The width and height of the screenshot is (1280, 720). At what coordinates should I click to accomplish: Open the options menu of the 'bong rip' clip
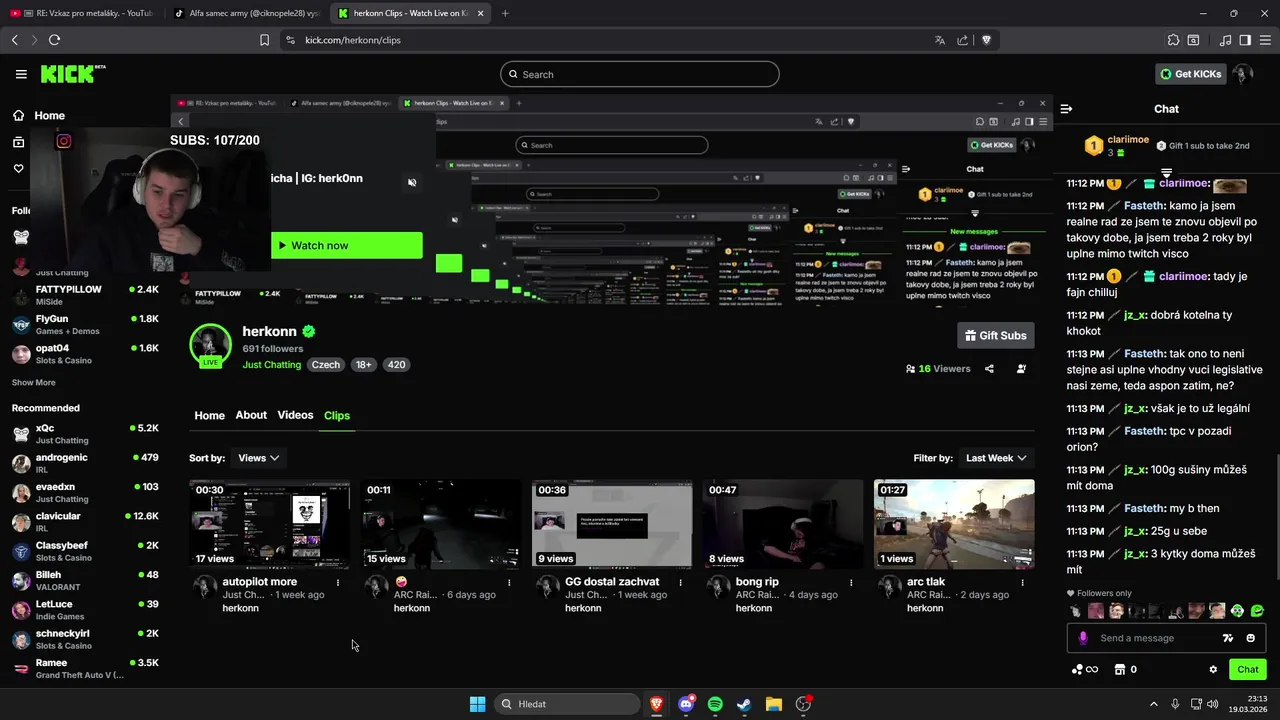[851, 582]
